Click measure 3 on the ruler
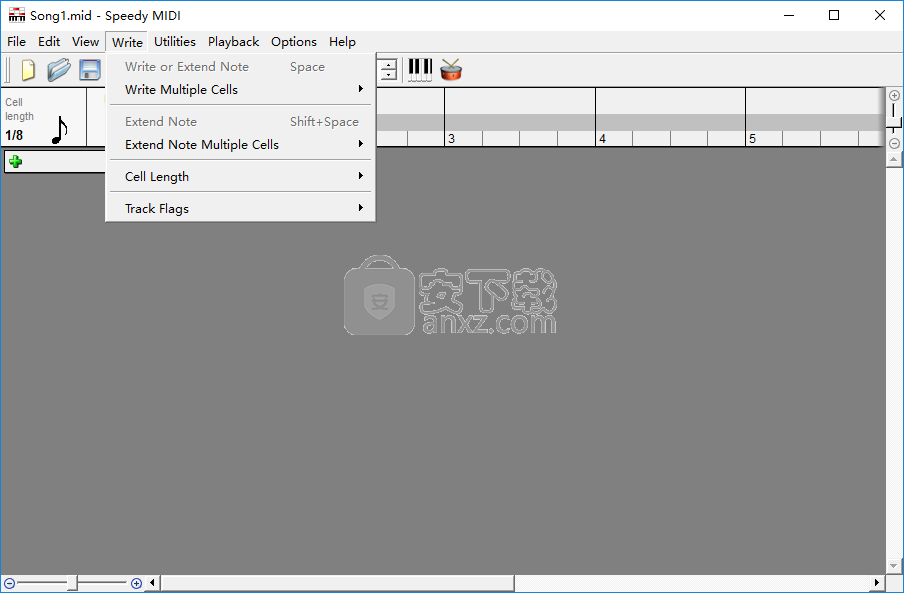904x593 pixels. tap(451, 139)
